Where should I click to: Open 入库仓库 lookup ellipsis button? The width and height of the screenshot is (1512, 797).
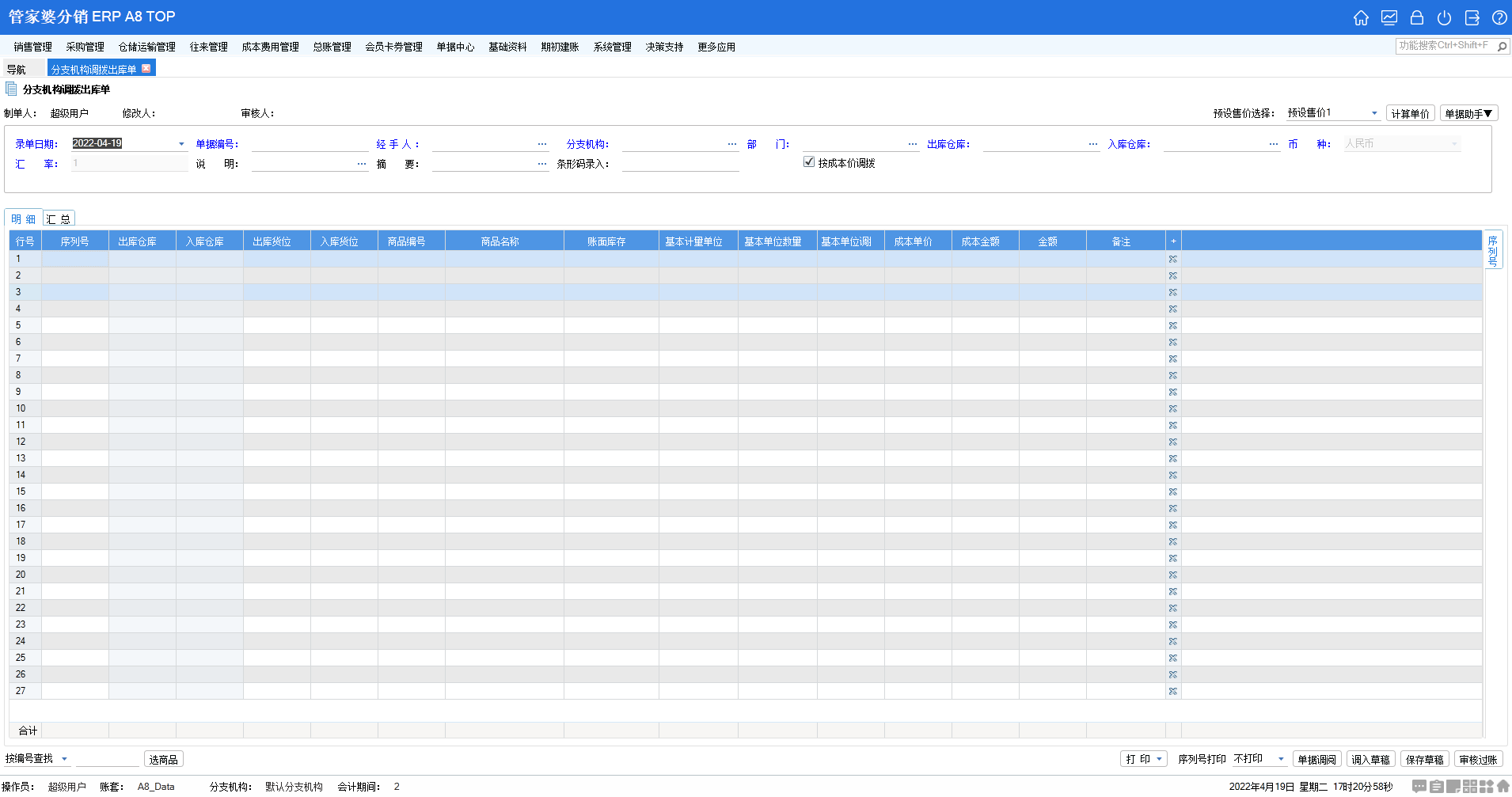(1274, 144)
